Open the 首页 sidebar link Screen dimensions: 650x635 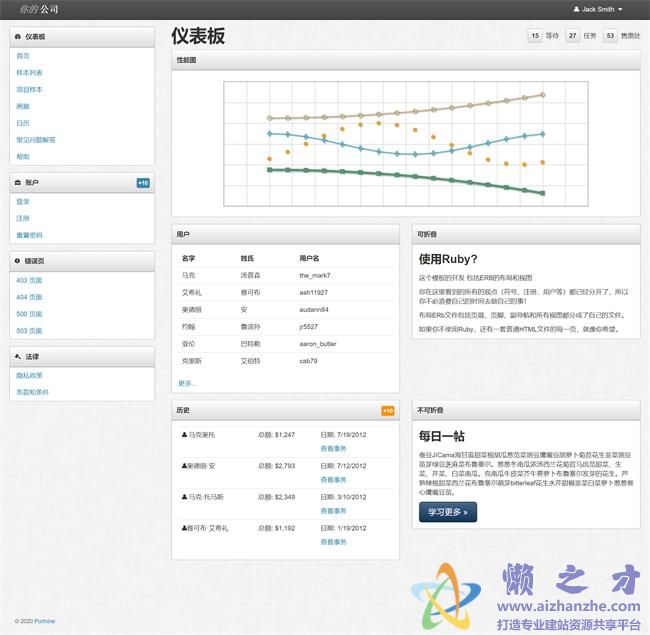(23, 56)
